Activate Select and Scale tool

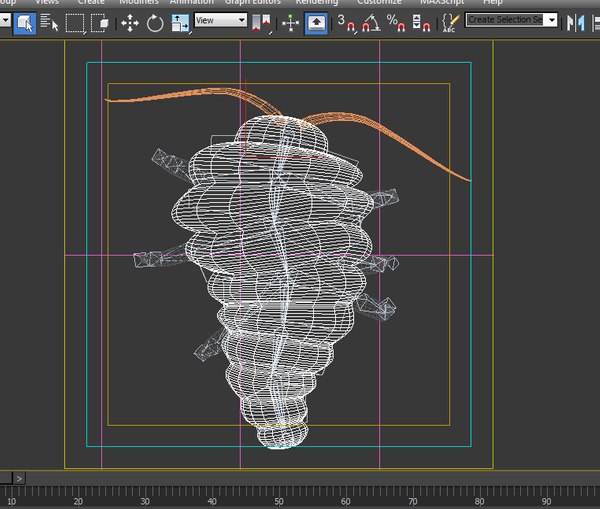click(x=180, y=23)
